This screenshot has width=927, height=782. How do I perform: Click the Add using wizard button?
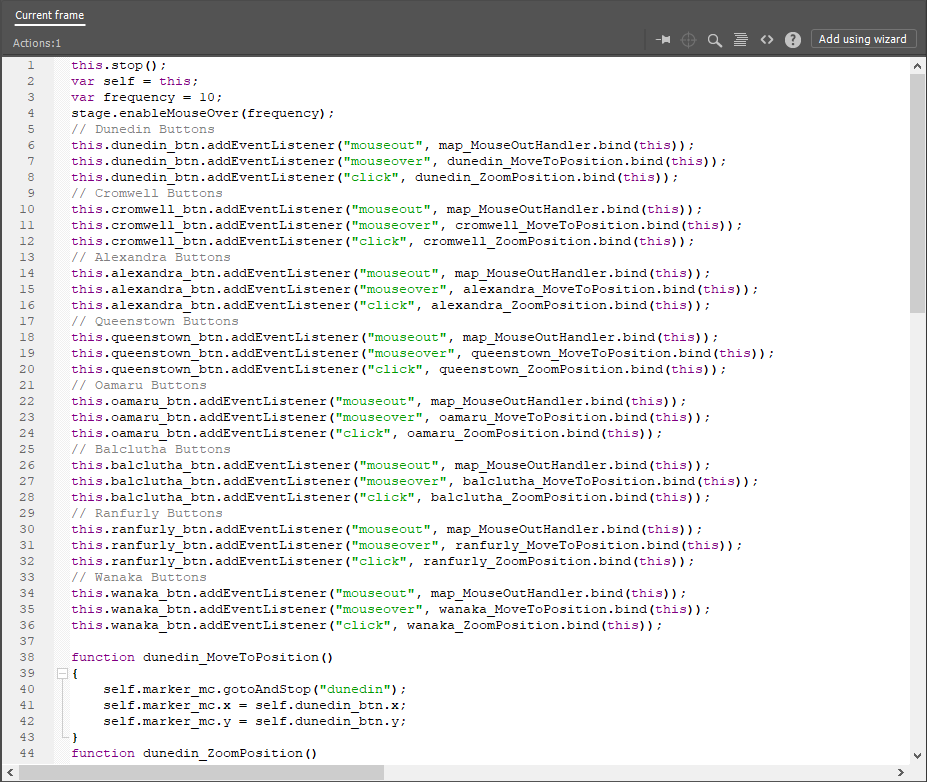[863, 39]
